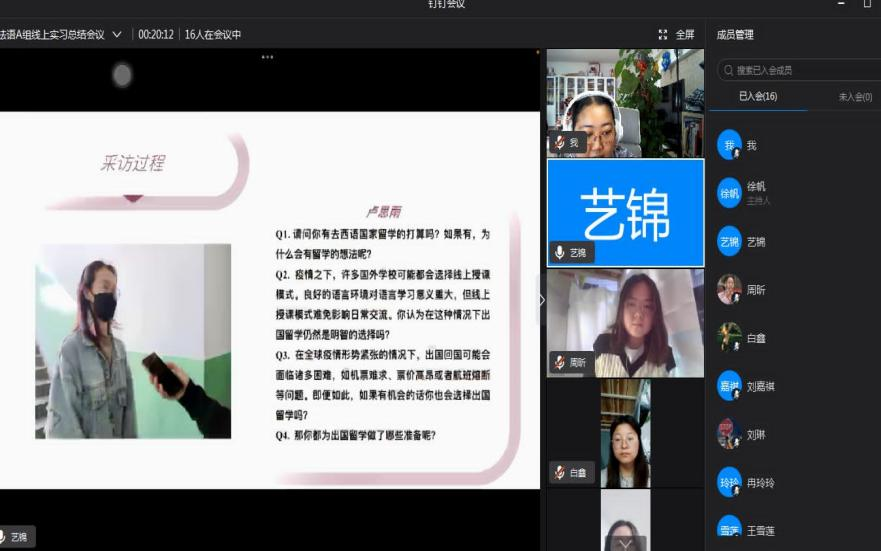Select the 艺锦 blue video tile

click(625, 212)
